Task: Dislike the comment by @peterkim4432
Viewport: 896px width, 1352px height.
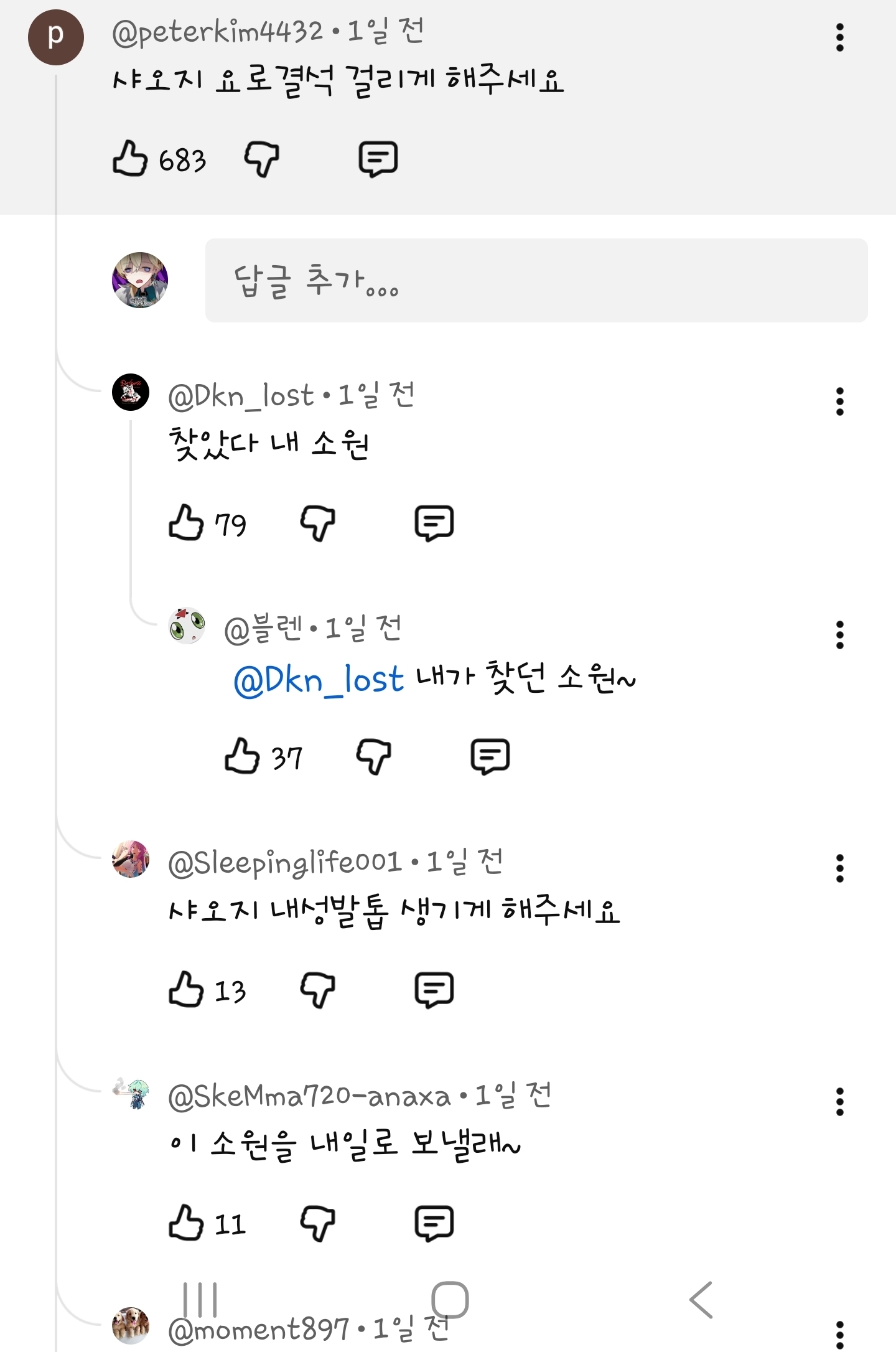Action: tap(261, 159)
